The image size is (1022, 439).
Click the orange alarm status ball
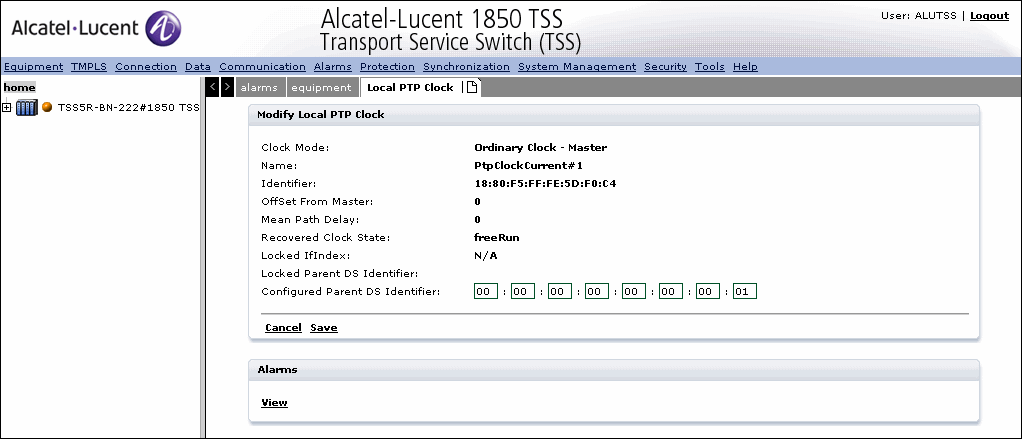pyautogui.click(x=47, y=107)
